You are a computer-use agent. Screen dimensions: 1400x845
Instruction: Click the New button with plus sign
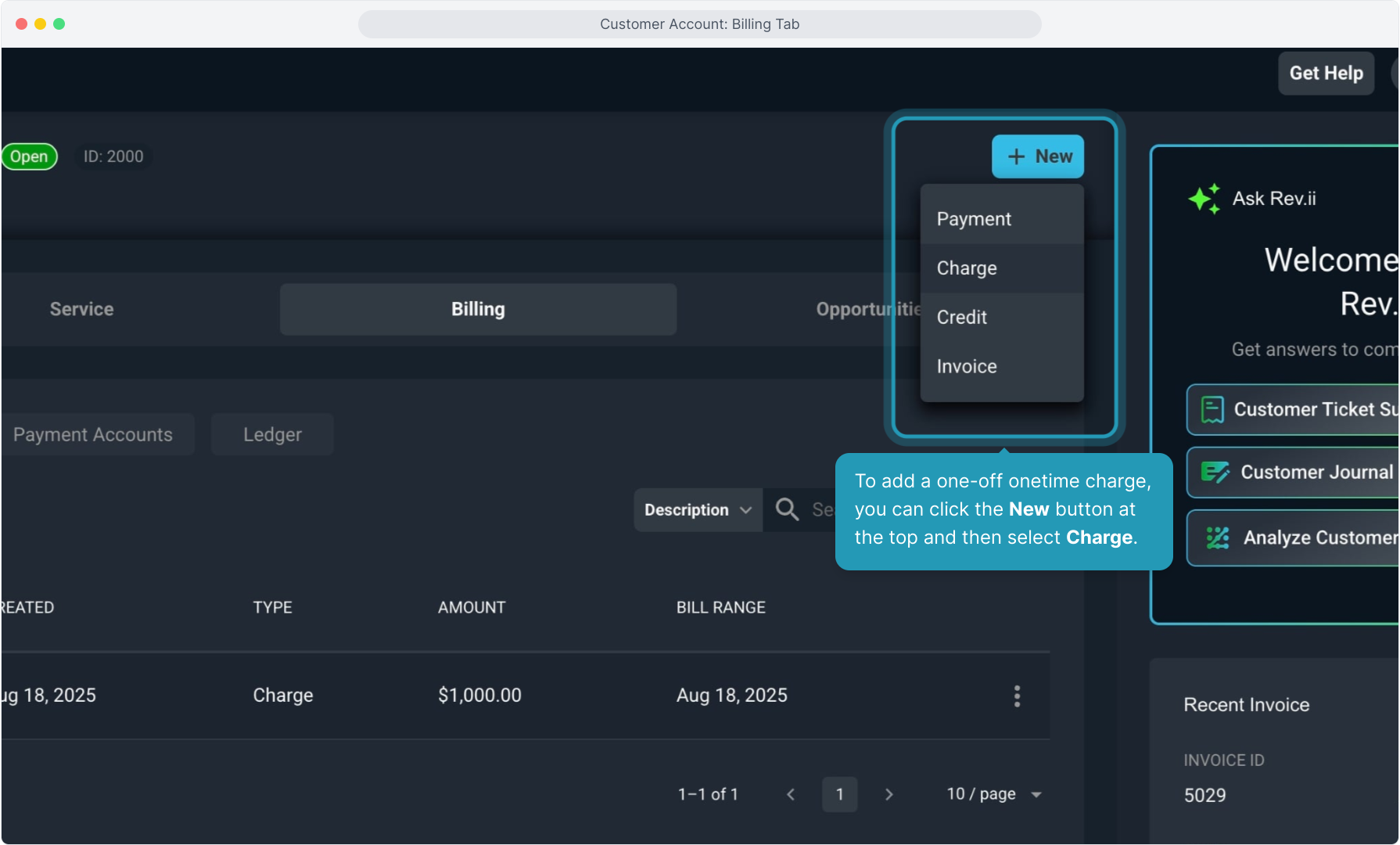(x=1038, y=156)
